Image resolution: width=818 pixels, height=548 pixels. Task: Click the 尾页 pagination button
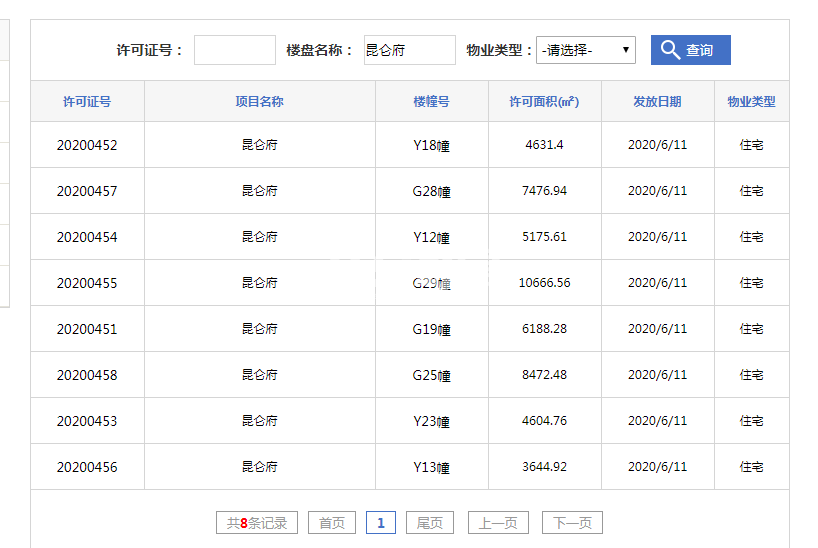point(430,522)
